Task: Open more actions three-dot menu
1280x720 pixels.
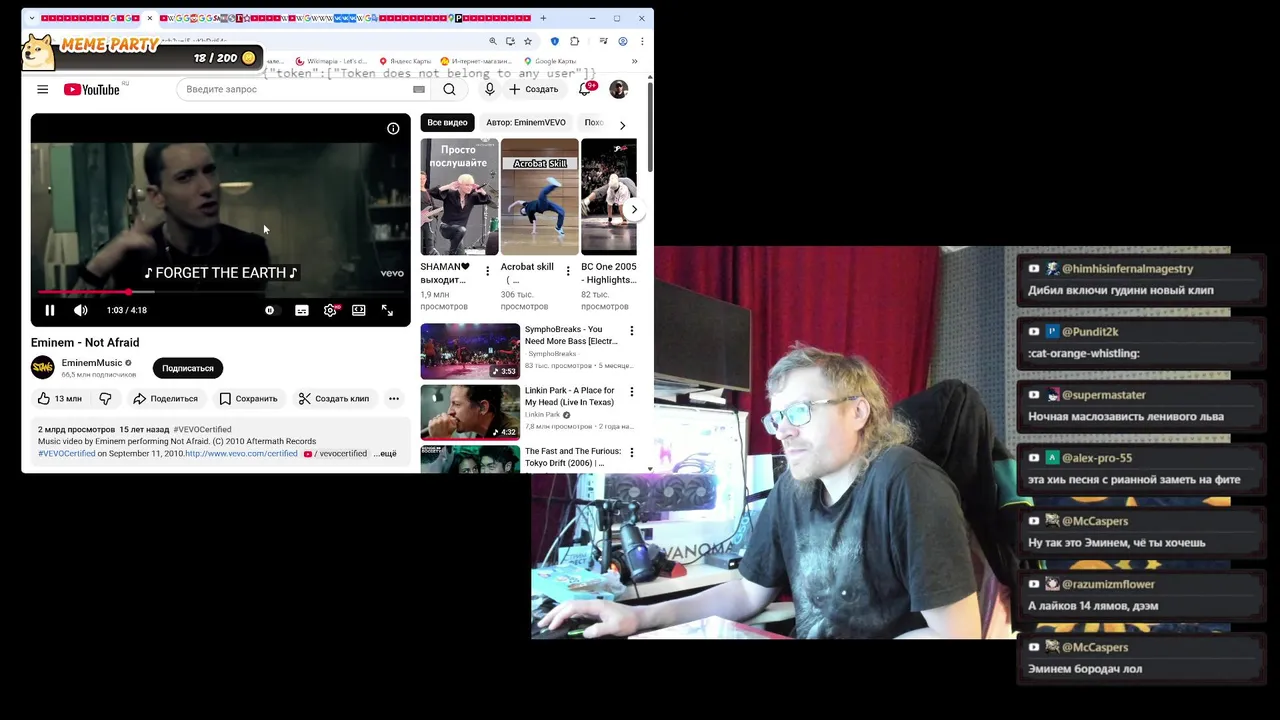Action: pos(394,399)
